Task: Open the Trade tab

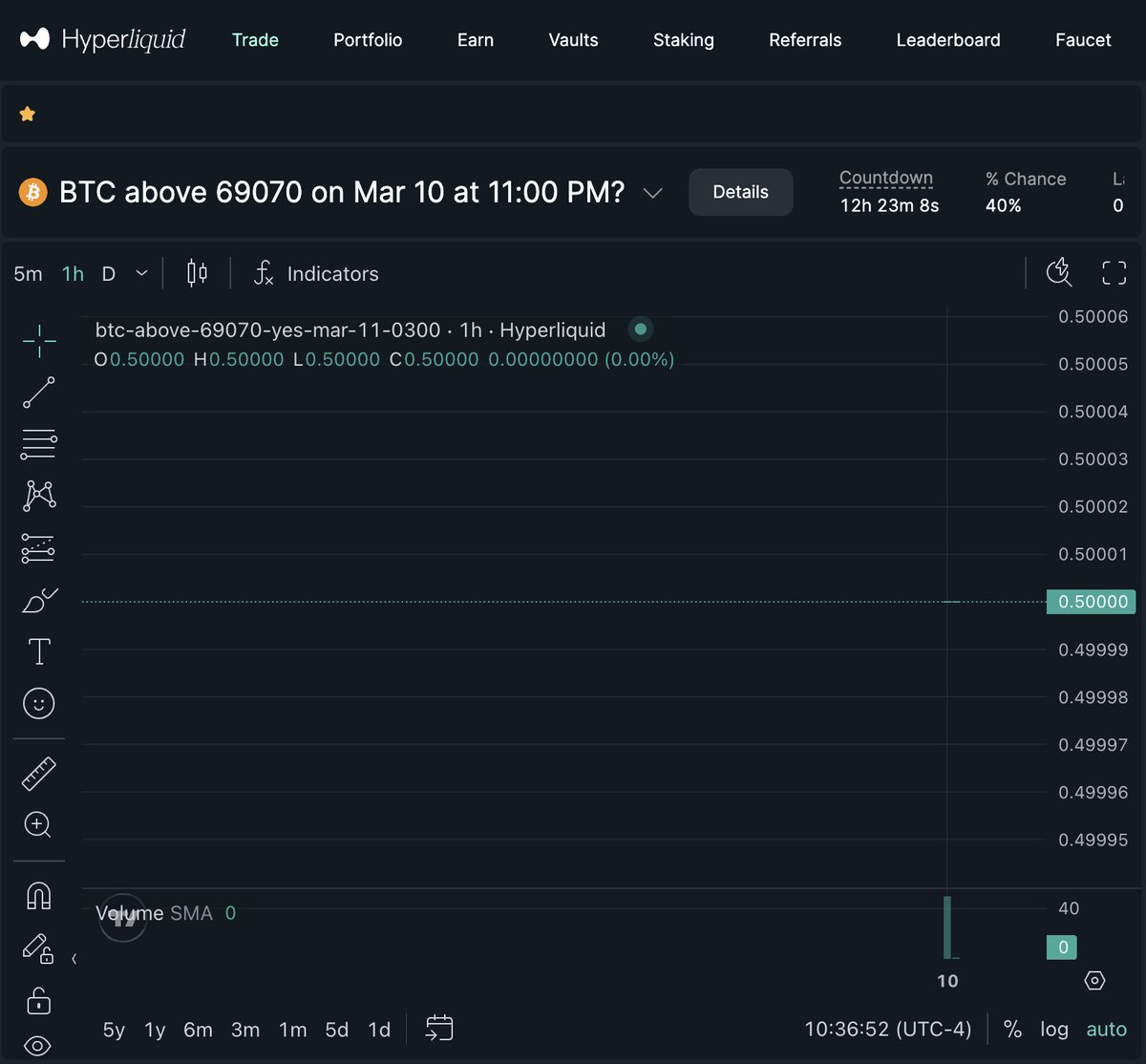Action: 255,40
